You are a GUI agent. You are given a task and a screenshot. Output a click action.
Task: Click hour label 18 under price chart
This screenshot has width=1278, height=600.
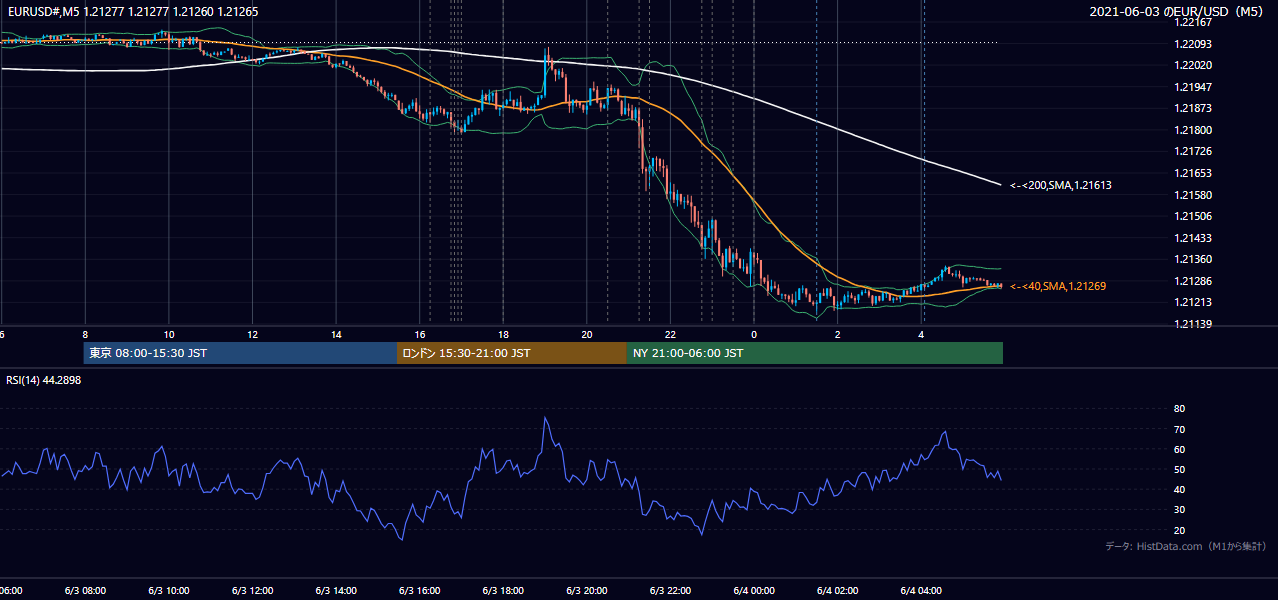[x=504, y=335]
